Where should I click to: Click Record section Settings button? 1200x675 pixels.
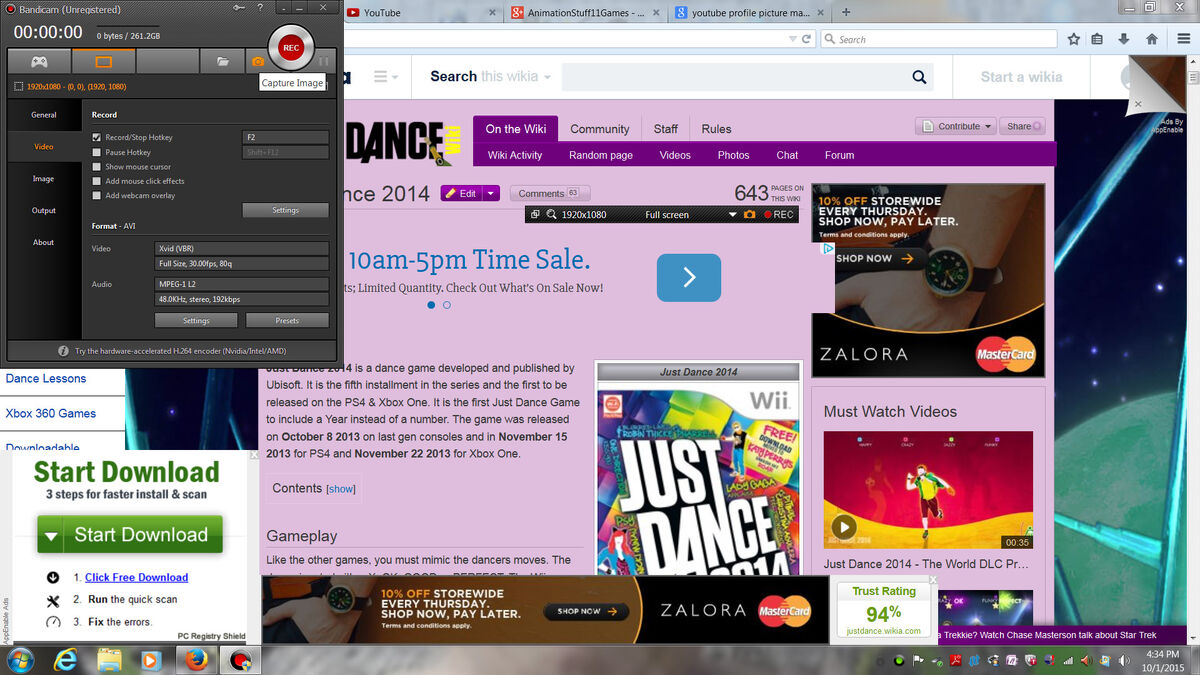pos(285,211)
